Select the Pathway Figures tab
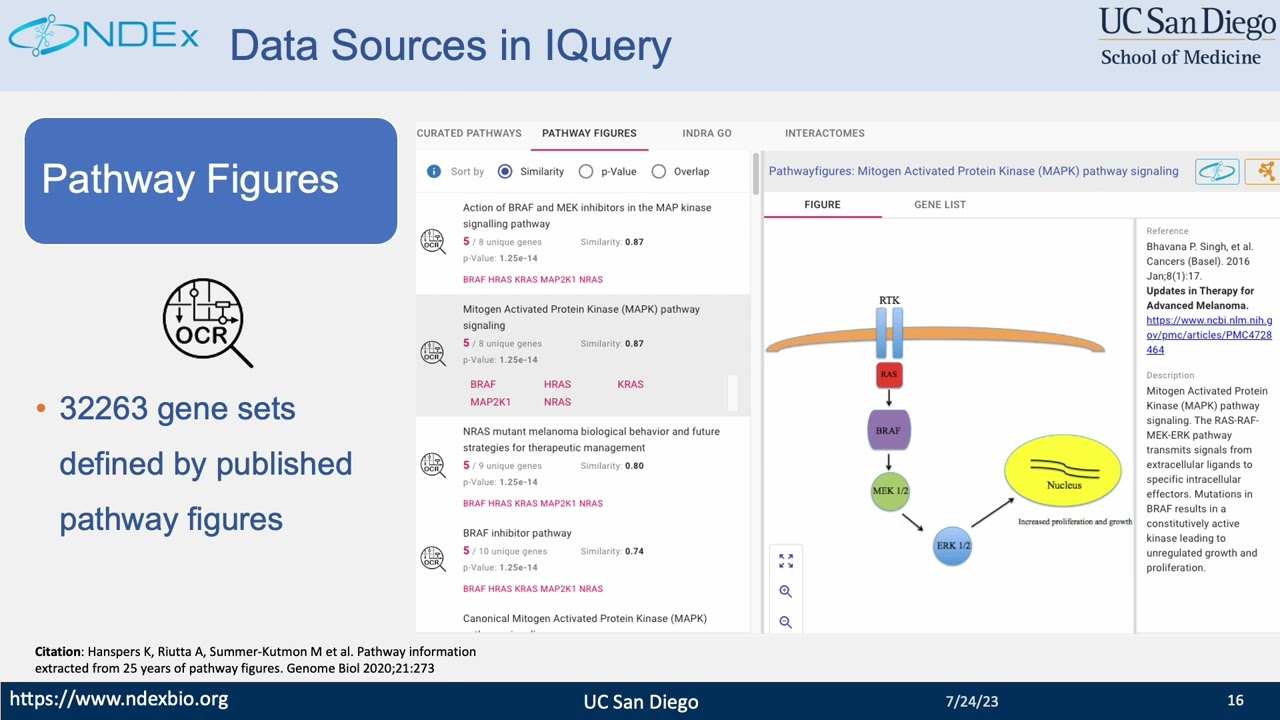 [589, 133]
